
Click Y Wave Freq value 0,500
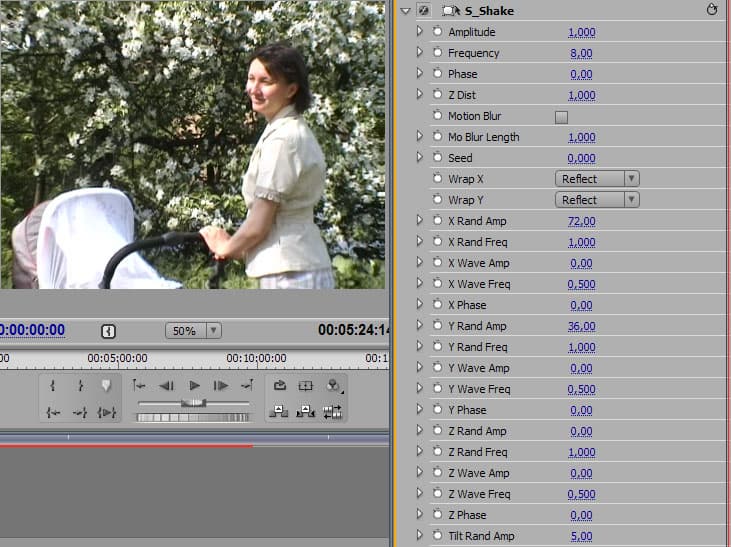coord(581,389)
